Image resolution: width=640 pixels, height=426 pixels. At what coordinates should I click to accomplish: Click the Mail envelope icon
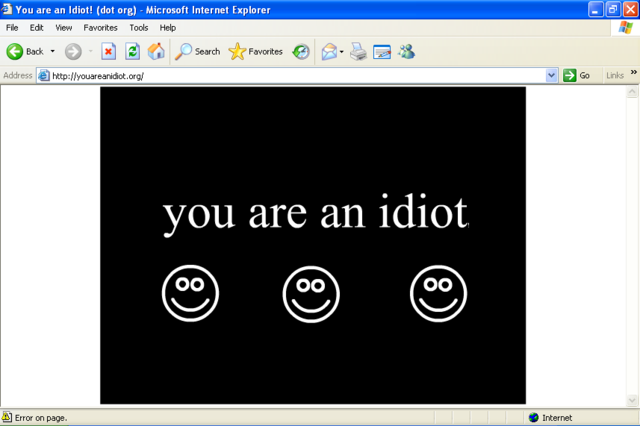pos(329,51)
